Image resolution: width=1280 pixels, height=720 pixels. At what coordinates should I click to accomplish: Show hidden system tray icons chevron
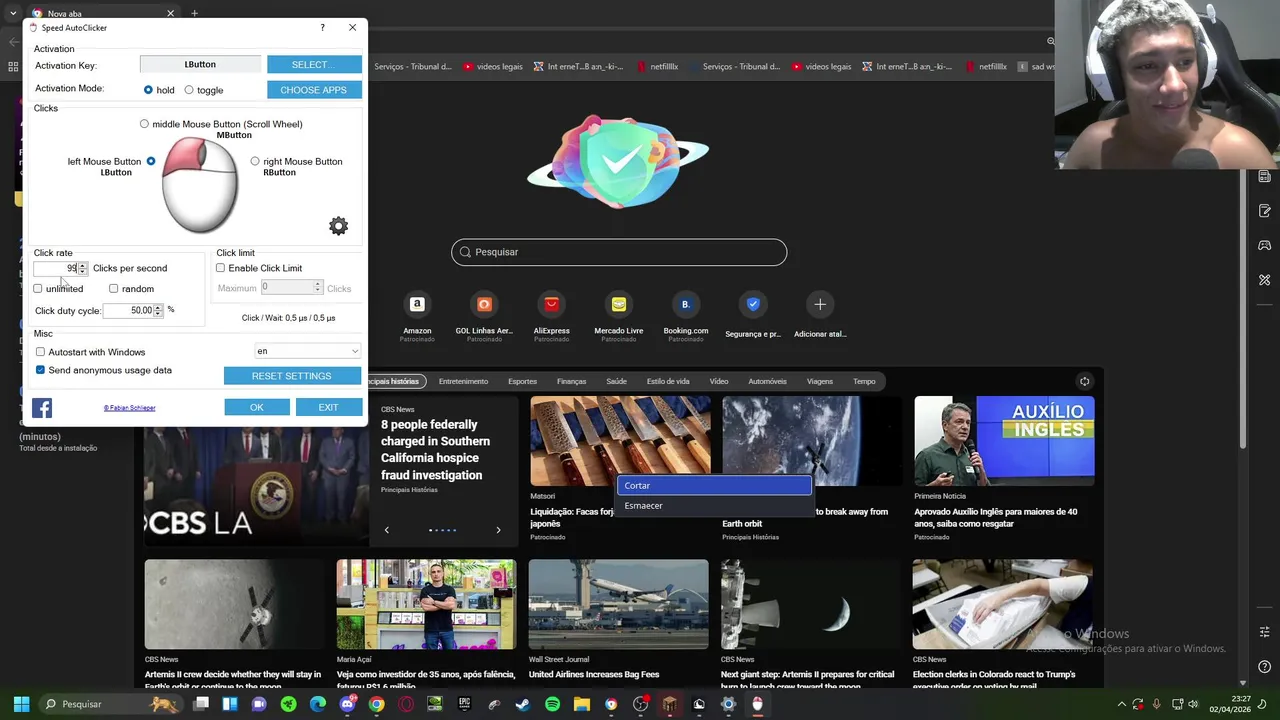click(x=1121, y=704)
